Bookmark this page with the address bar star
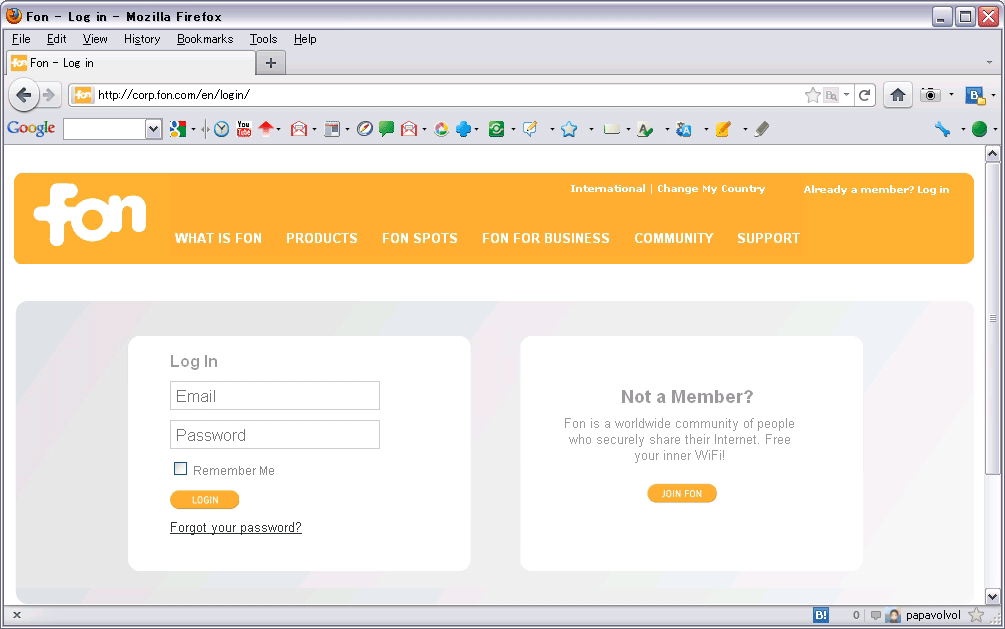Screen dimensions: 1005x629 [812, 96]
